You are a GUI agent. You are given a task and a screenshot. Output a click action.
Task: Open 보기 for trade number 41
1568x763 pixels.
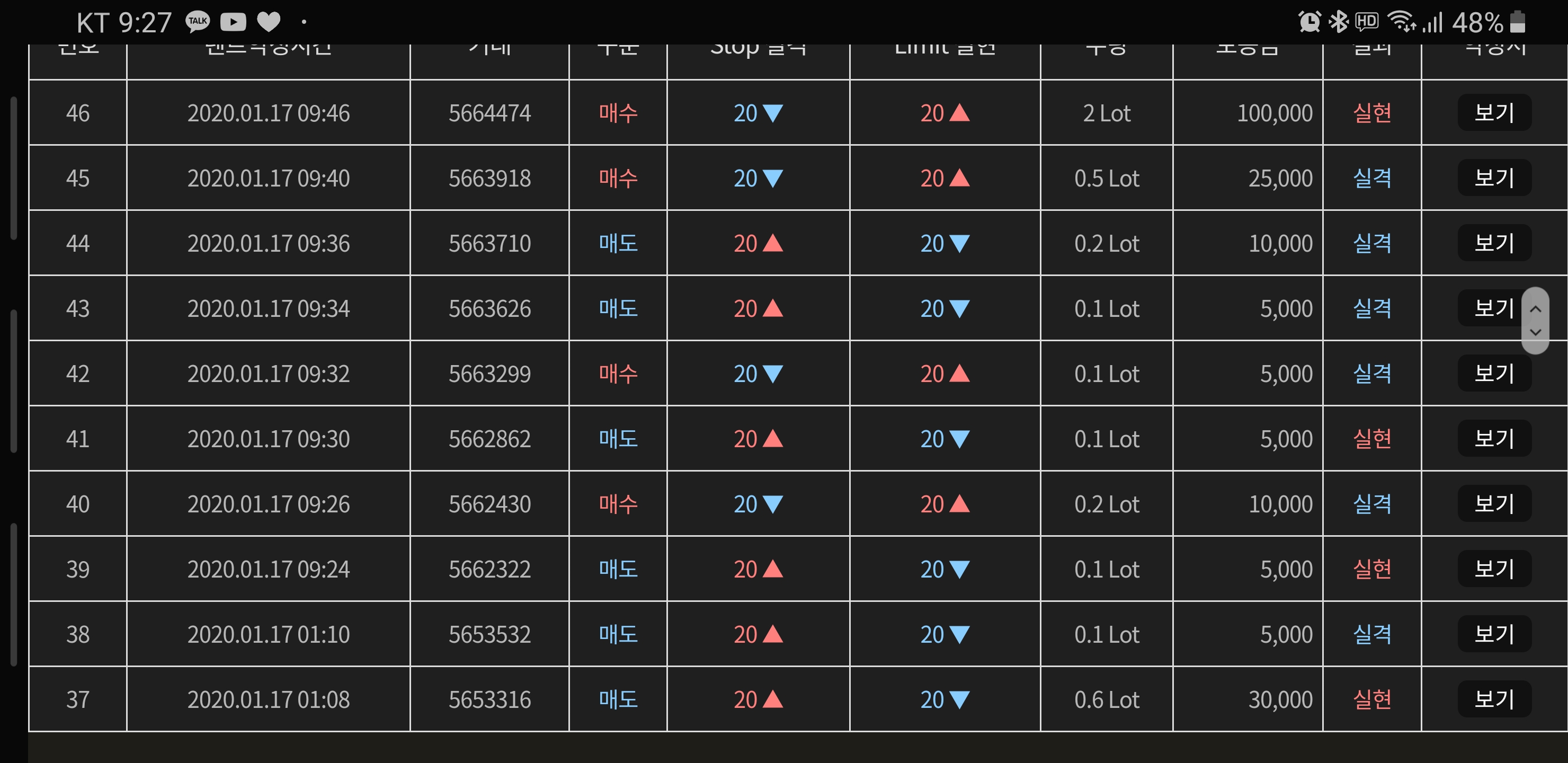click(1494, 438)
